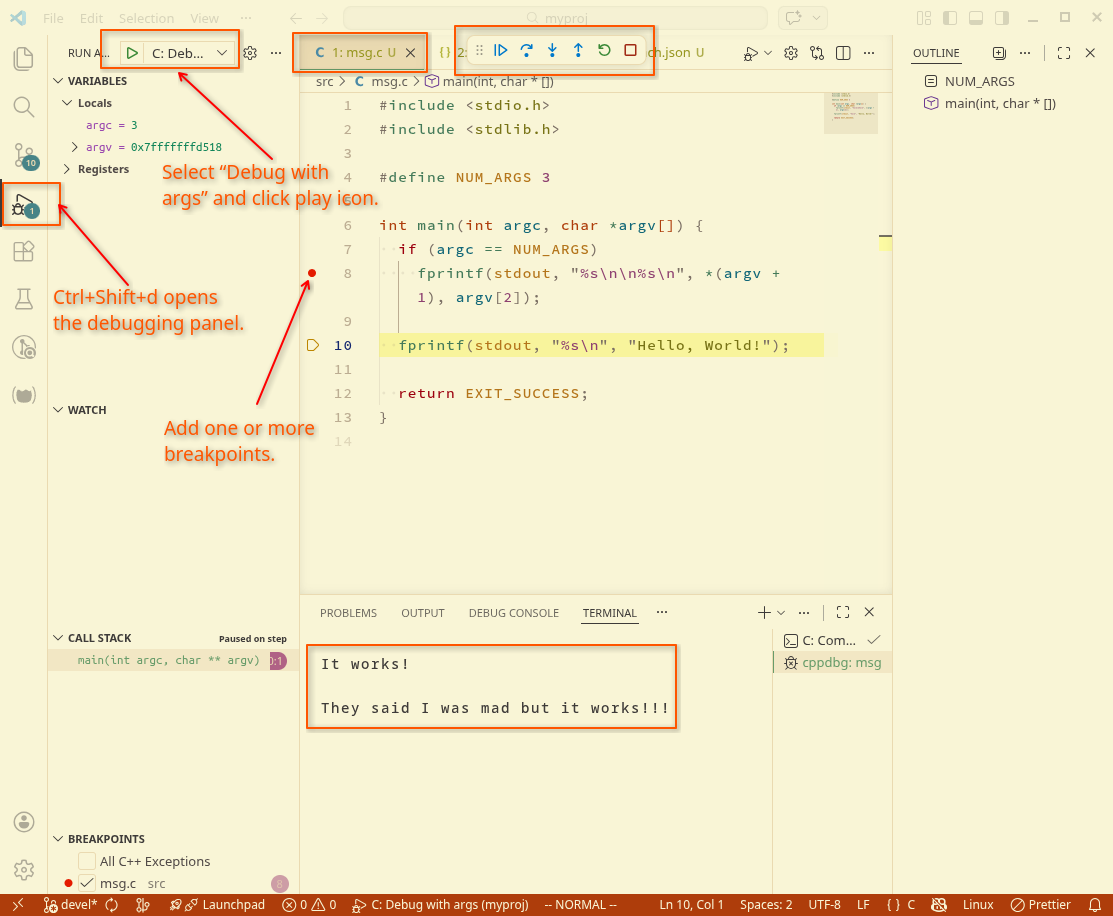Switch to the DEBUG CONSOLE tab
The width and height of the screenshot is (1113, 916).
point(514,613)
